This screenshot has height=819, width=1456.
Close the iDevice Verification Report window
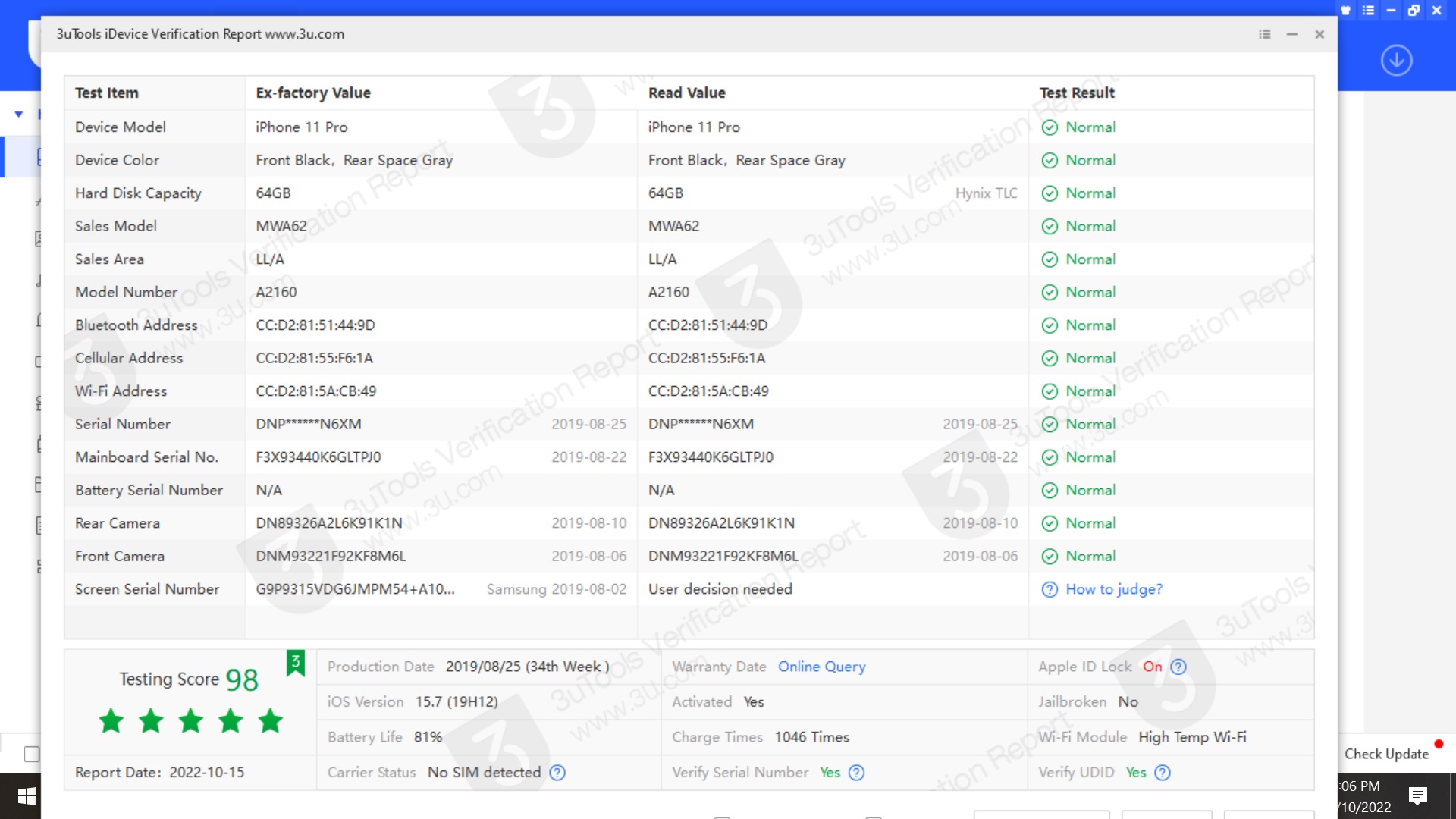(x=1319, y=34)
